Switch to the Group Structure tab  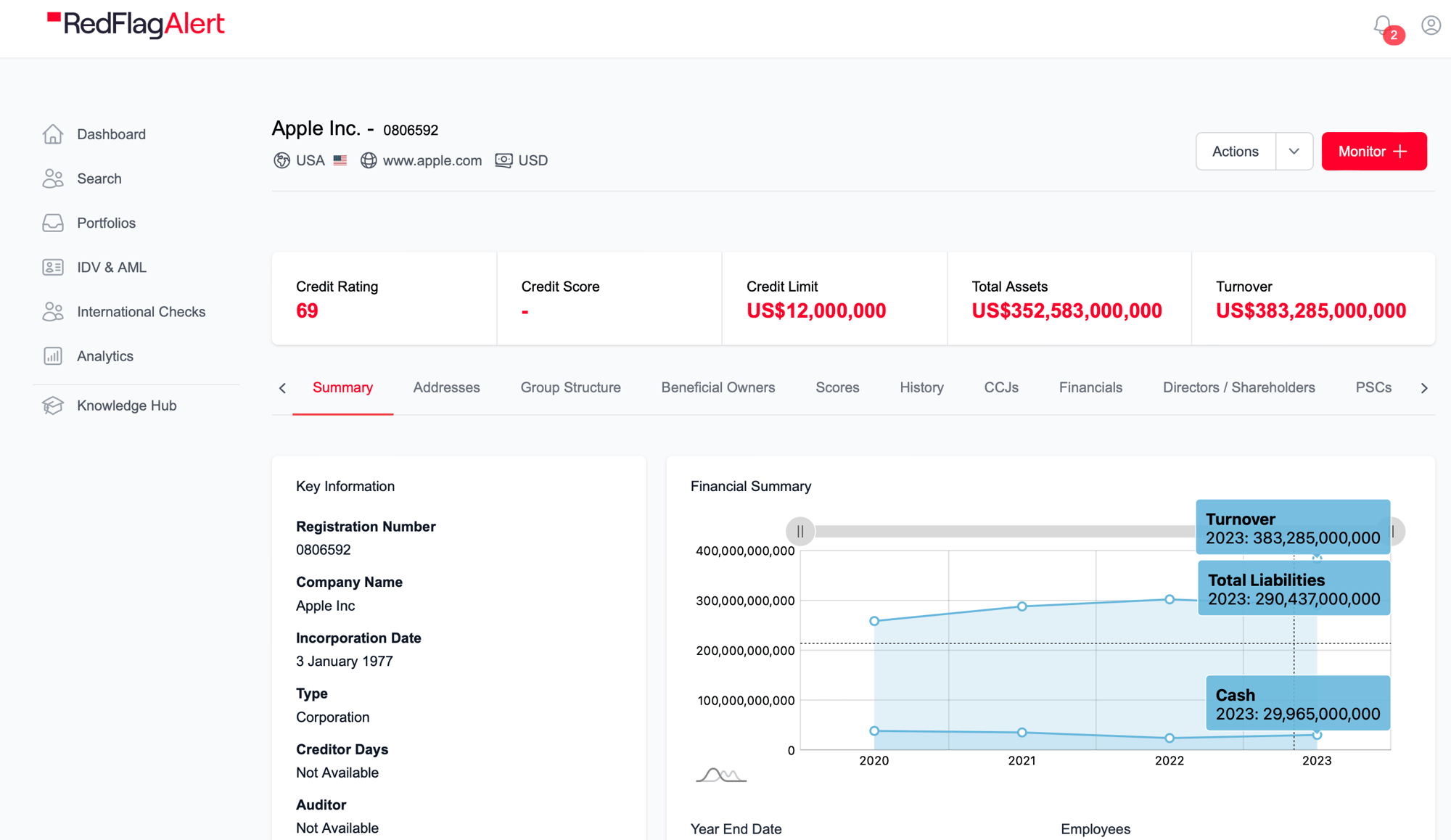[x=570, y=387]
